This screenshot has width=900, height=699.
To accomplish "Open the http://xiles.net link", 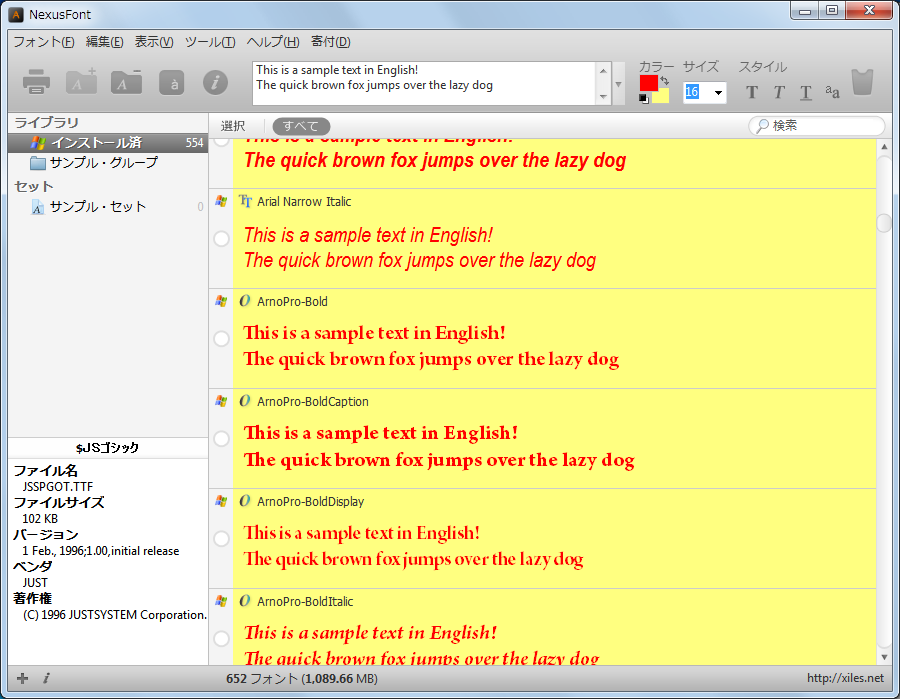I will click(845, 678).
